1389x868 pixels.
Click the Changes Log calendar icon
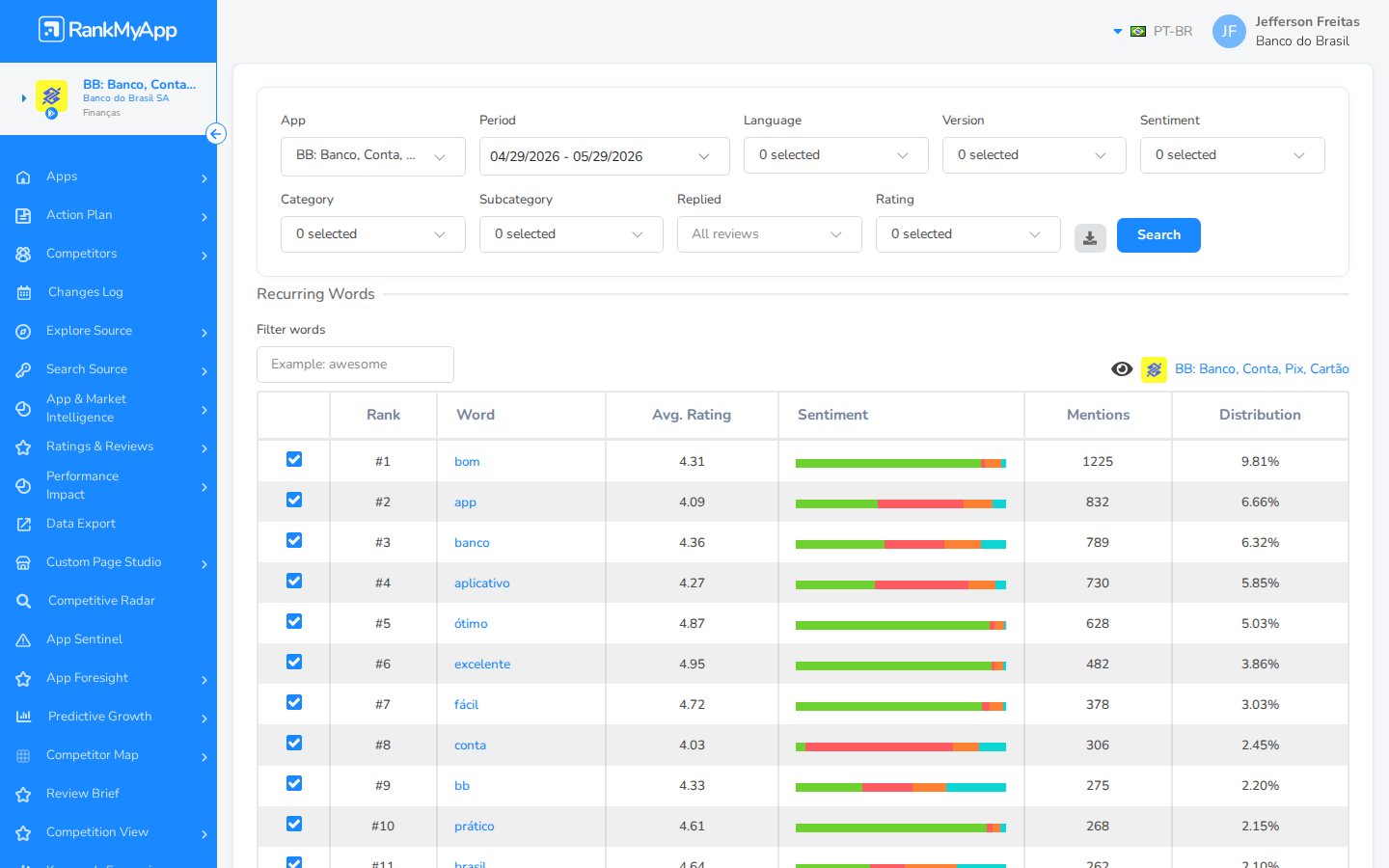click(x=24, y=292)
